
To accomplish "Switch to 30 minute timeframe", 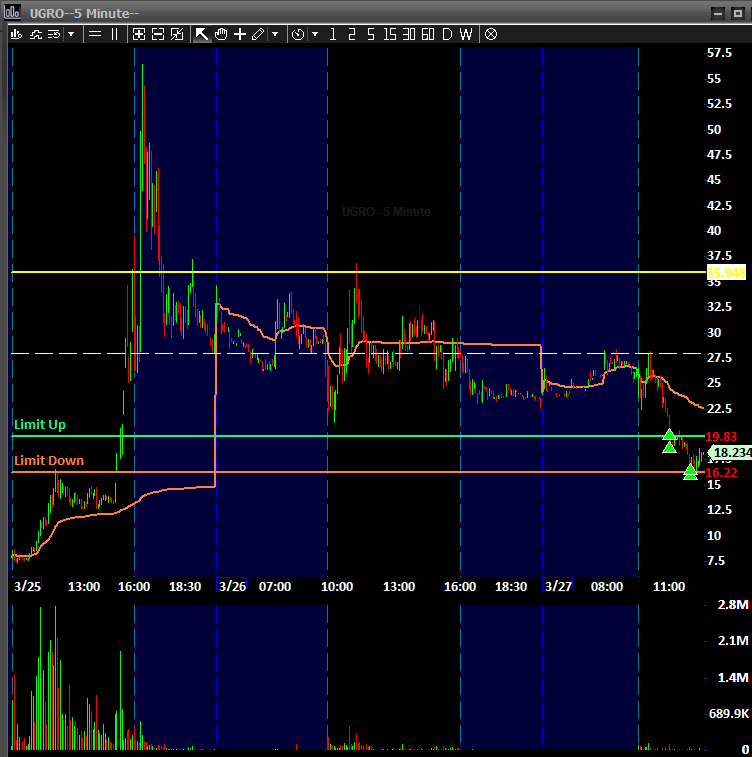I will click(409, 34).
